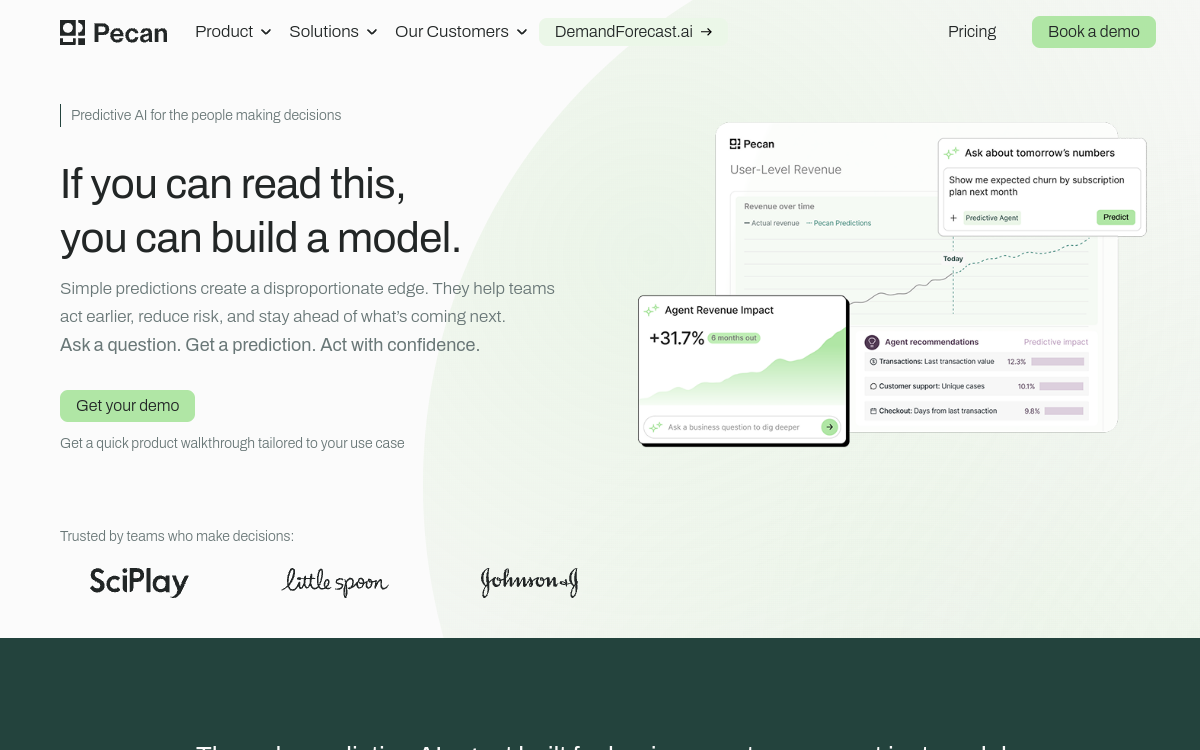Click the lightbulb icon by Agent recommendations
Image resolution: width=1200 pixels, height=750 pixels.
(872, 342)
